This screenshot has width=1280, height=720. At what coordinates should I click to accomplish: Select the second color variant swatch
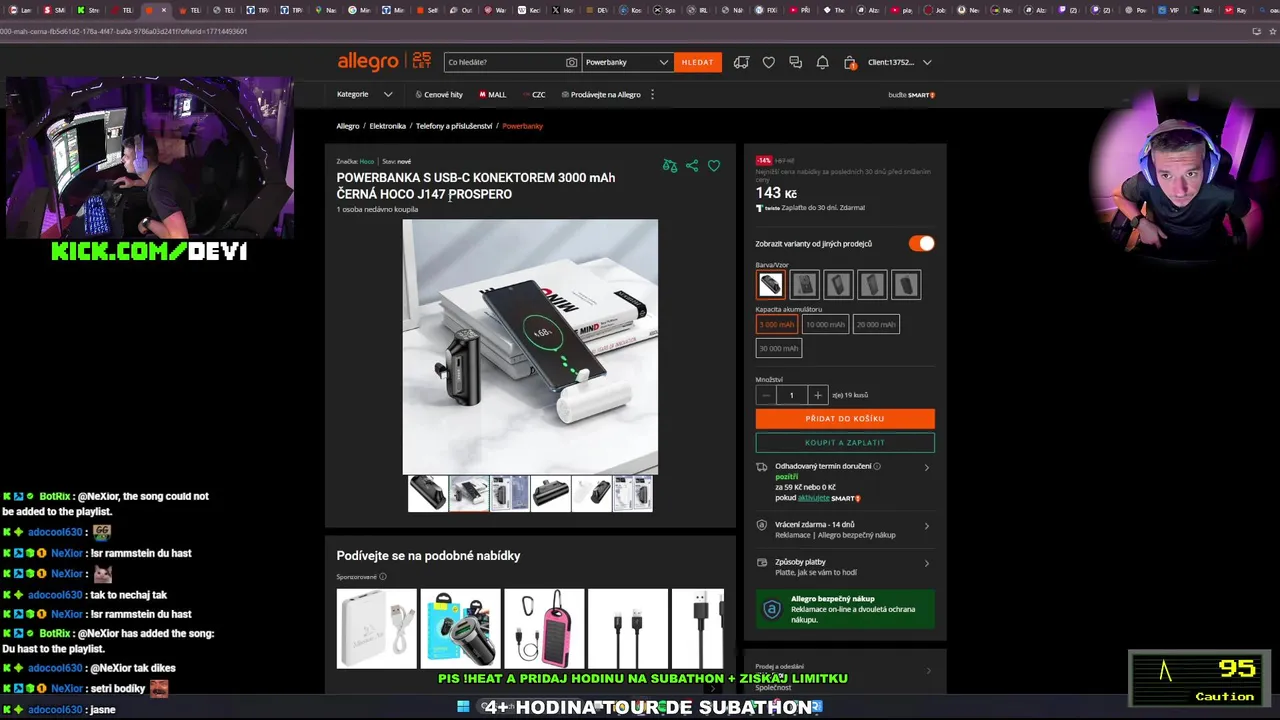click(x=804, y=285)
